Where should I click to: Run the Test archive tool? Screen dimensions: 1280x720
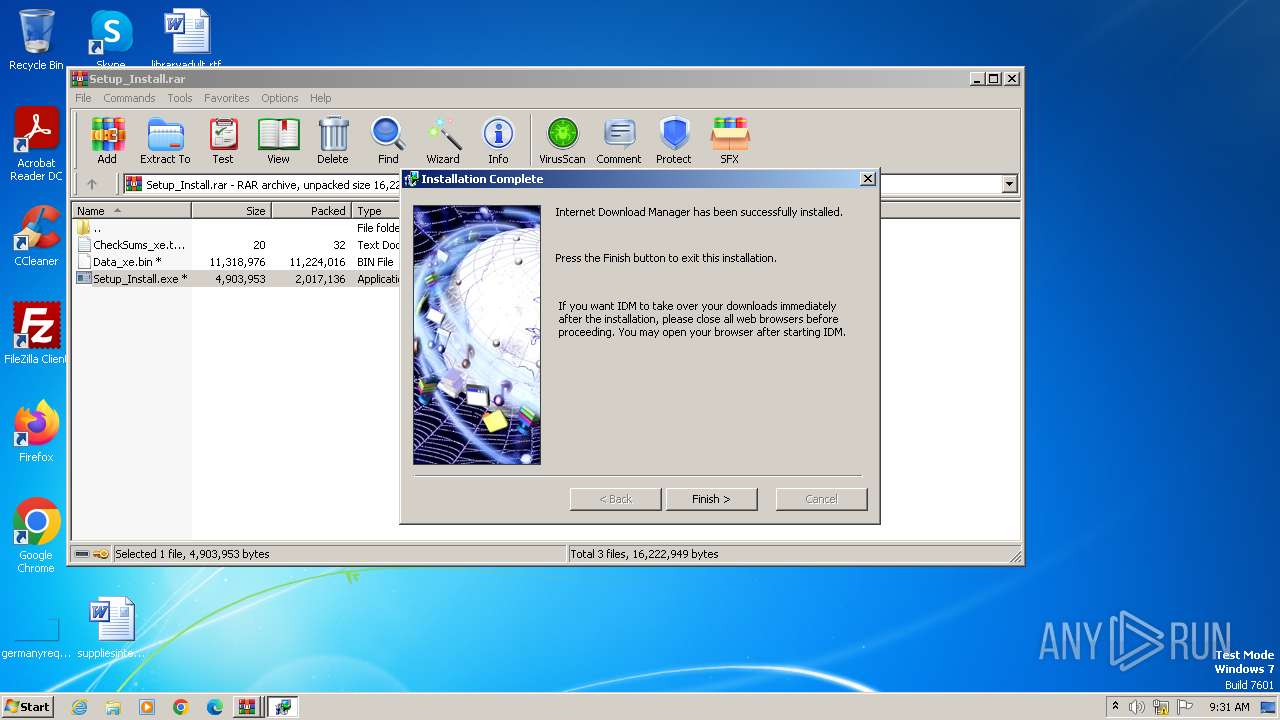223,140
